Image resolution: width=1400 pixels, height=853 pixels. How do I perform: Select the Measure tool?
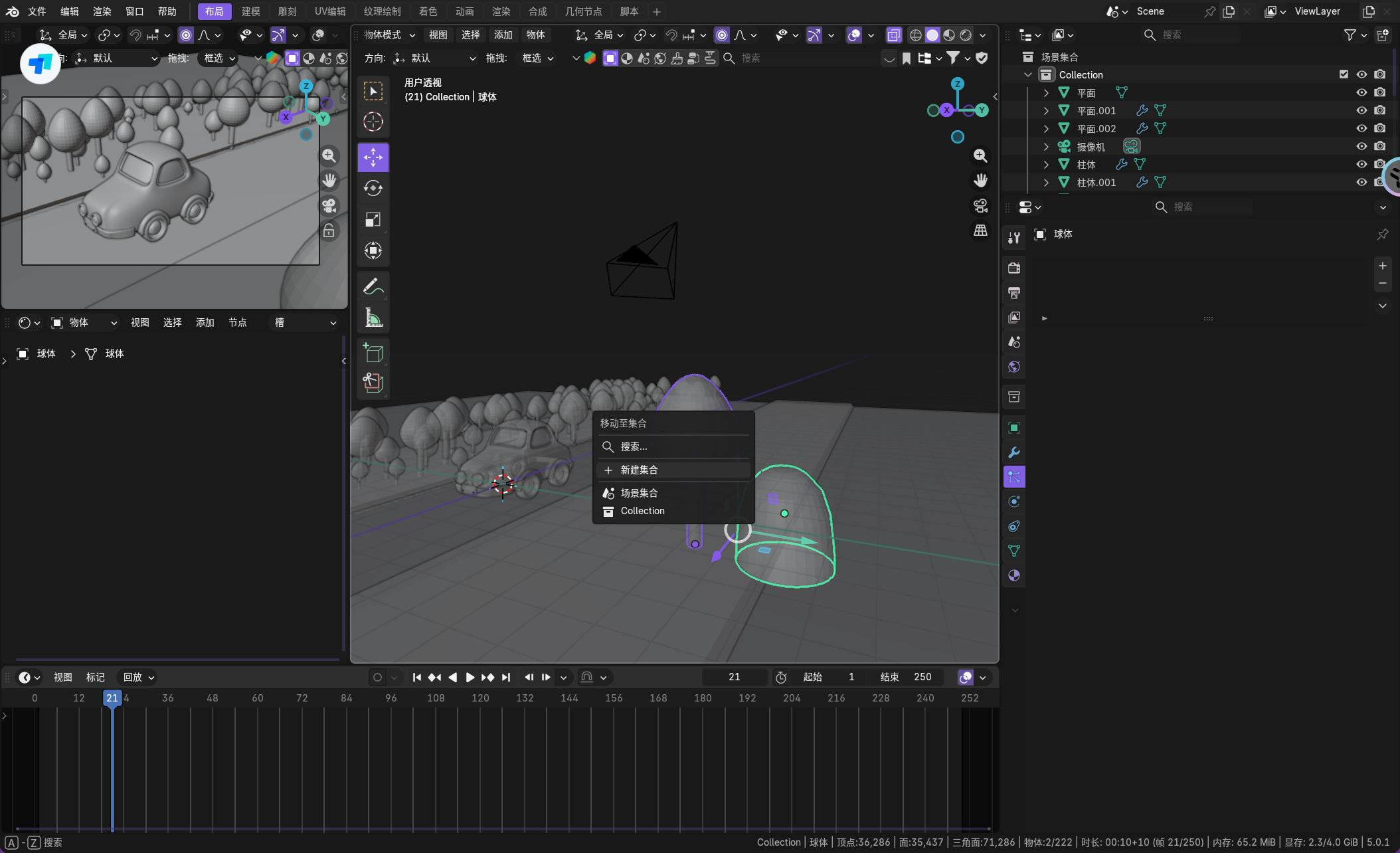373,318
